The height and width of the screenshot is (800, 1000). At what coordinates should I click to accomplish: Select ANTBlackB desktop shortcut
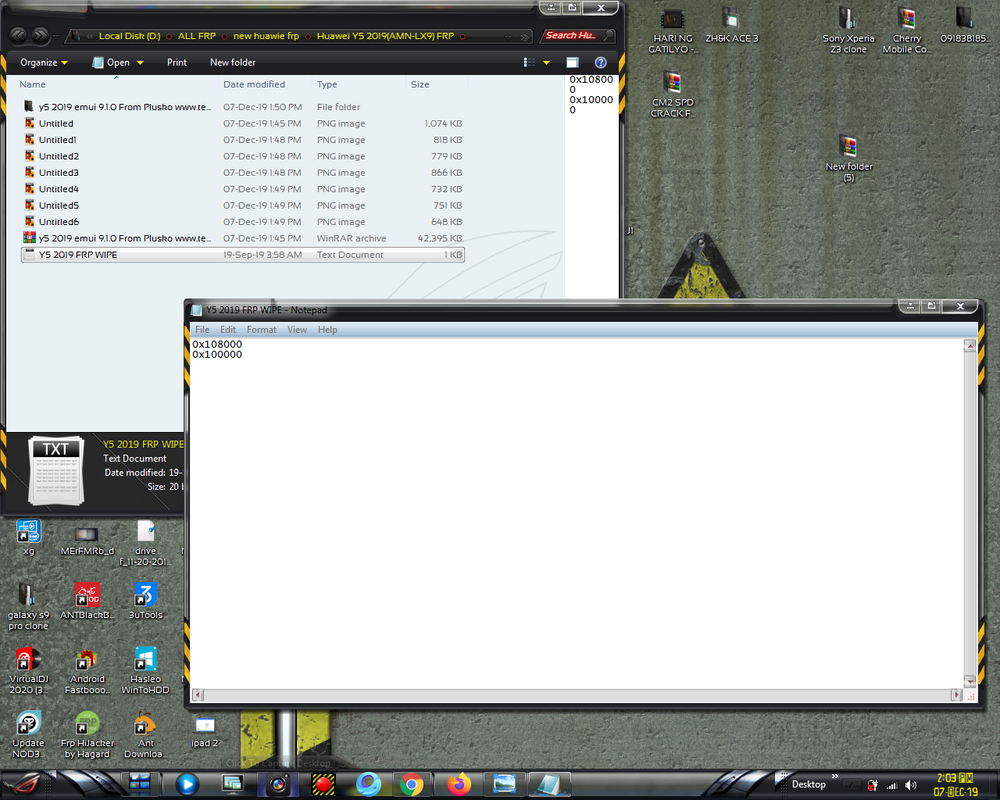click(87, 601)
